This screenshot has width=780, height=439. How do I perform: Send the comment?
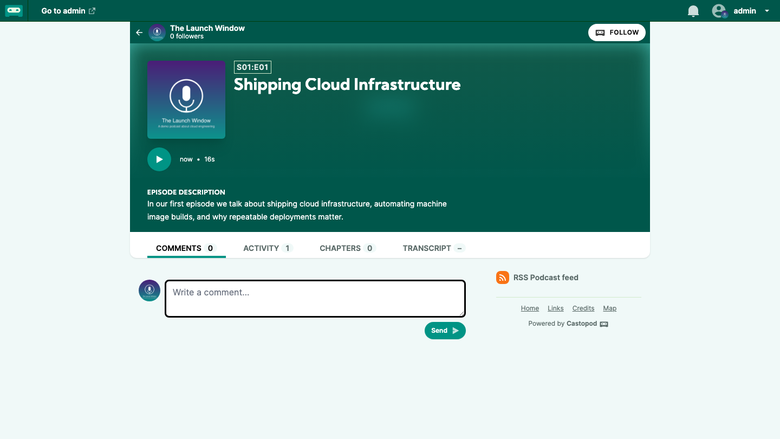click(x=445, y=331)
